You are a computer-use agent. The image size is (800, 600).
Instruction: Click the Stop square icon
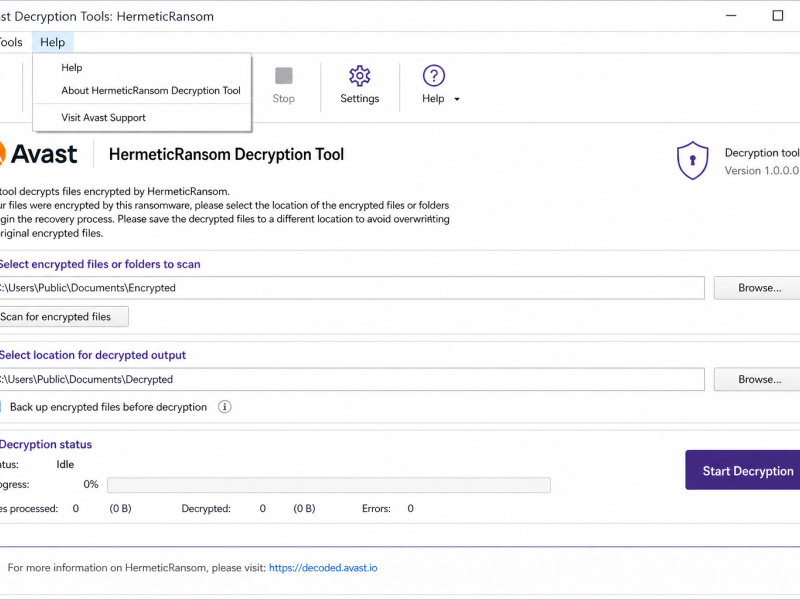point(284,76)
